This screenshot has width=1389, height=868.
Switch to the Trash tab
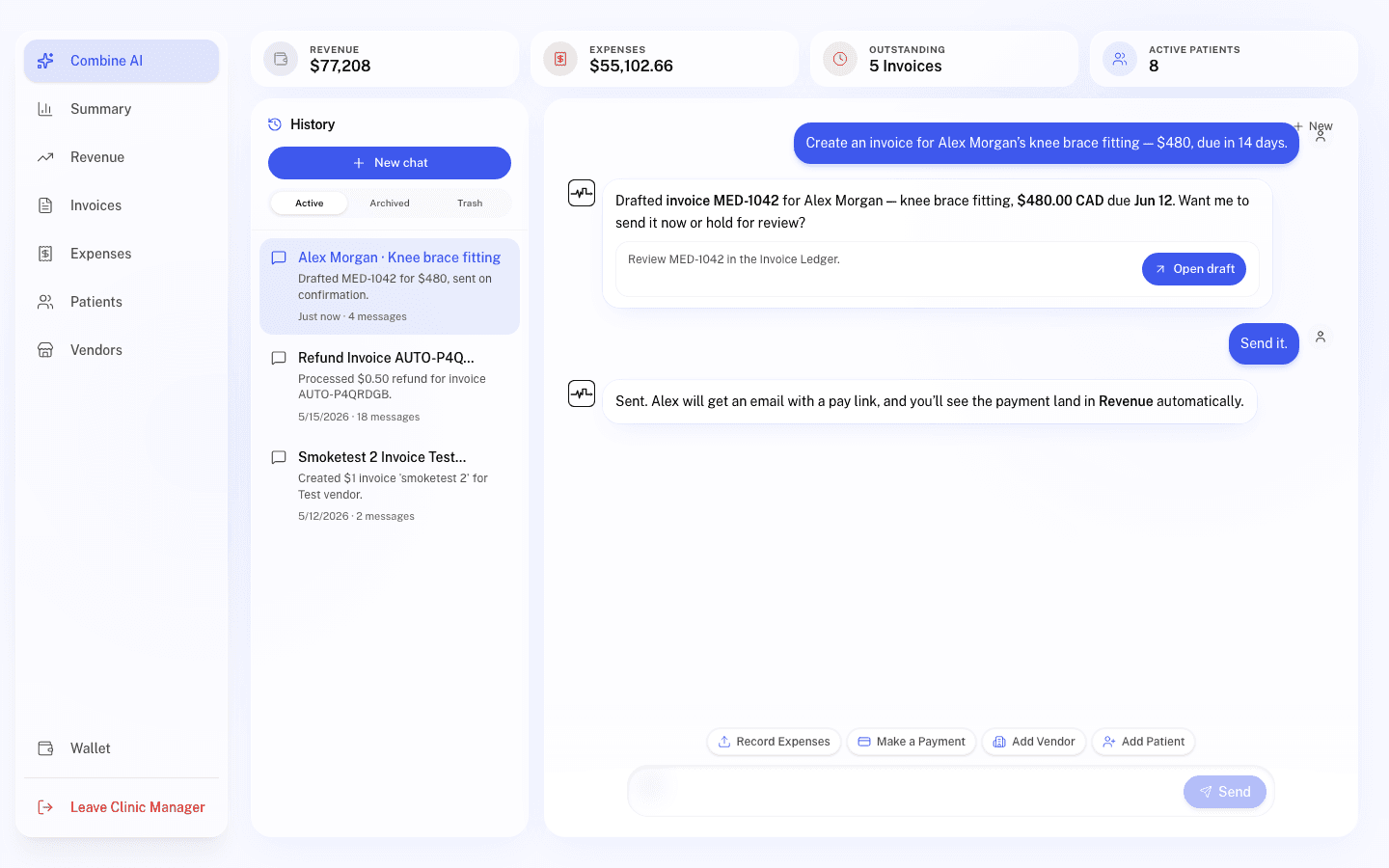(470, 203)
